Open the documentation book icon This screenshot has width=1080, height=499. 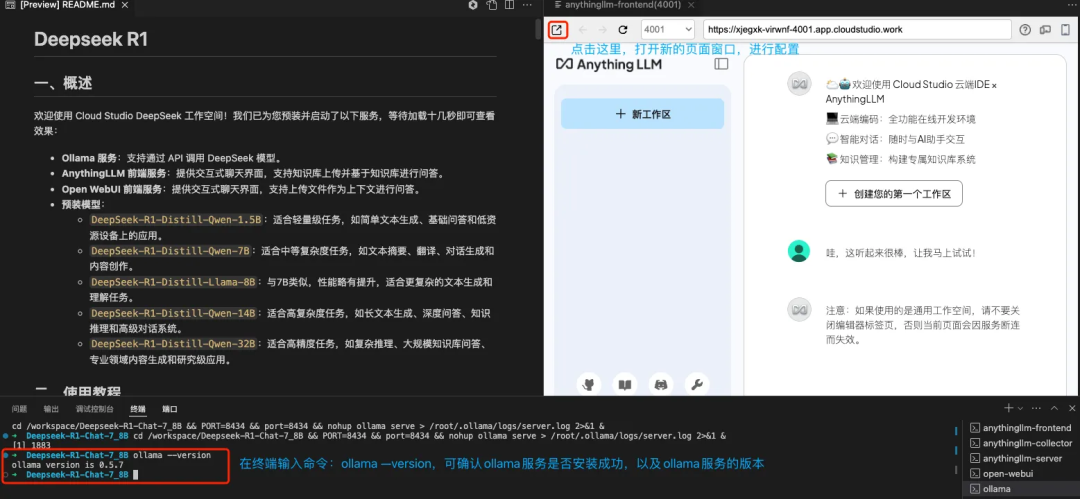[625, 385]
